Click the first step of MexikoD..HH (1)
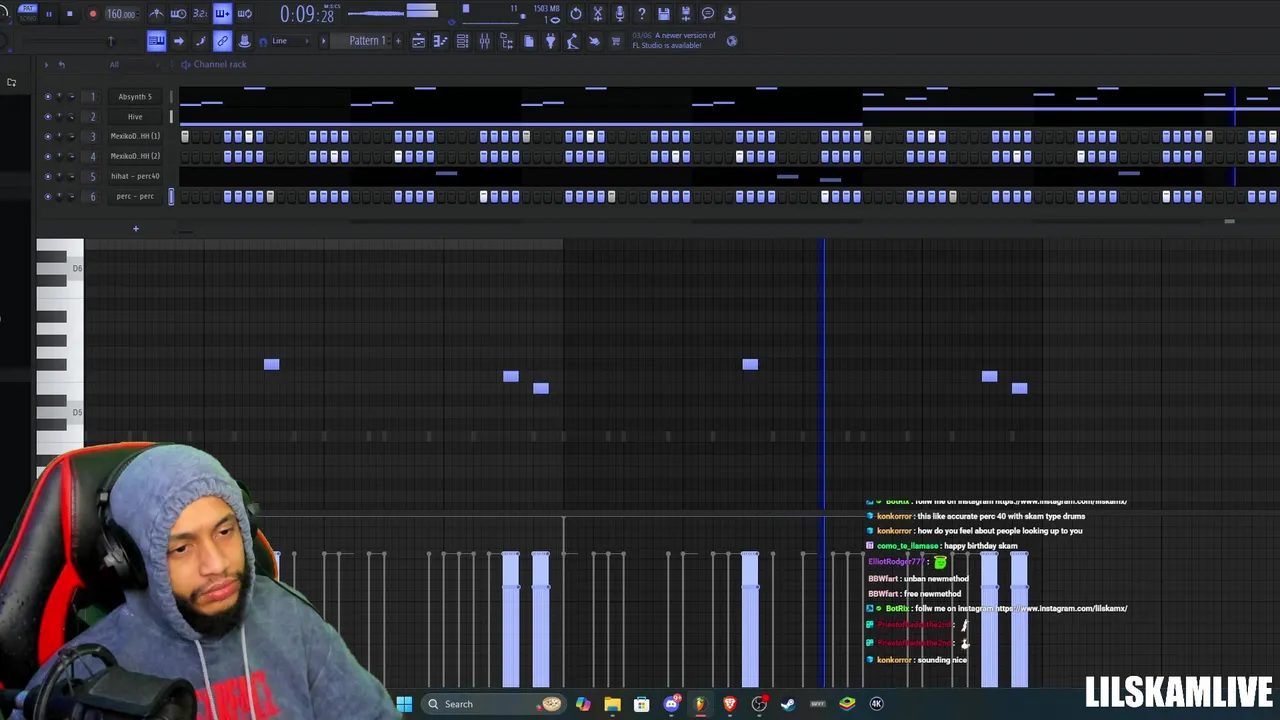Viewport: 1280px width, 720px height. point(185,137)
